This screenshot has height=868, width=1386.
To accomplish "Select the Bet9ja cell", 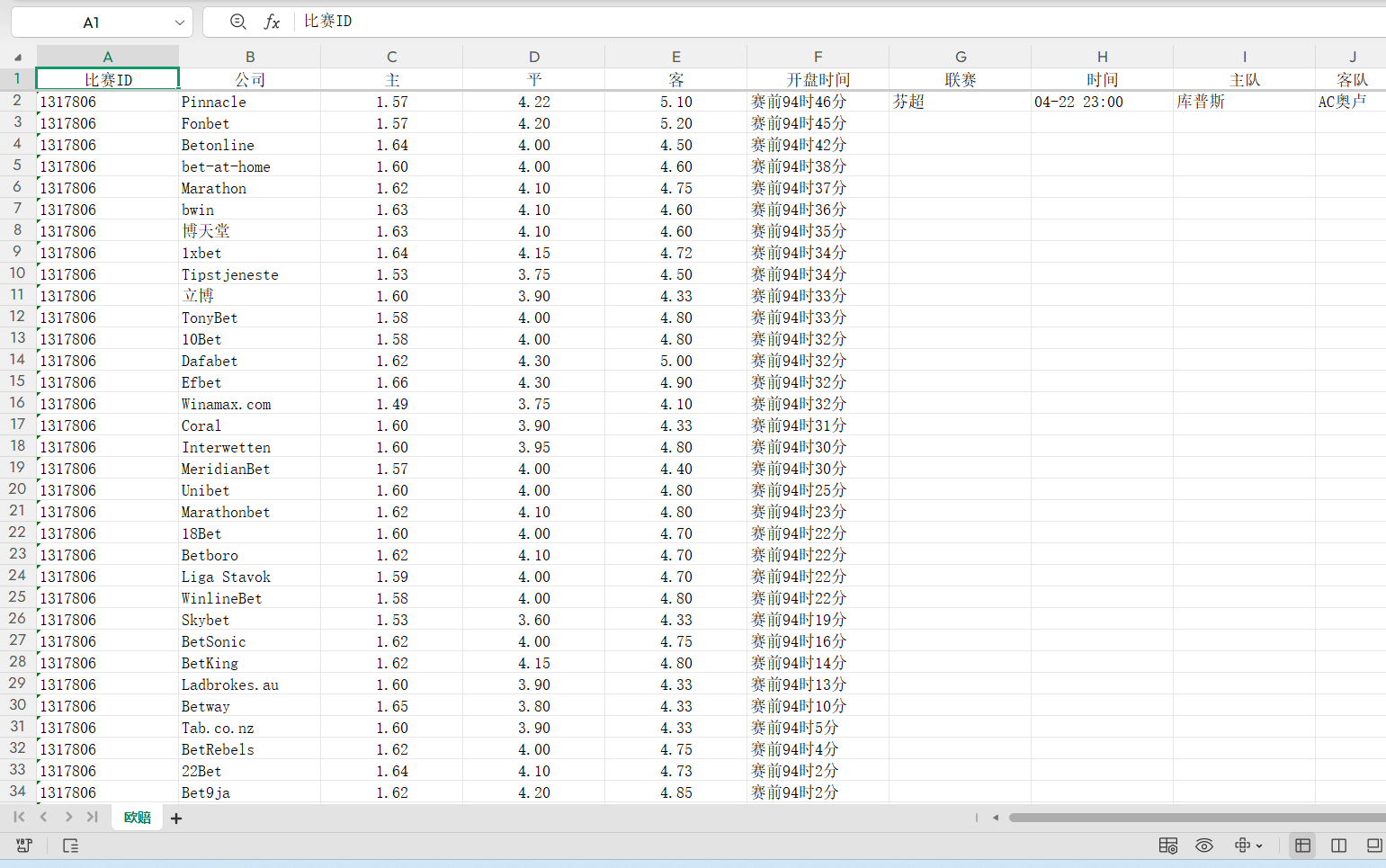I will pyautogui.click(x=250, y=792).
